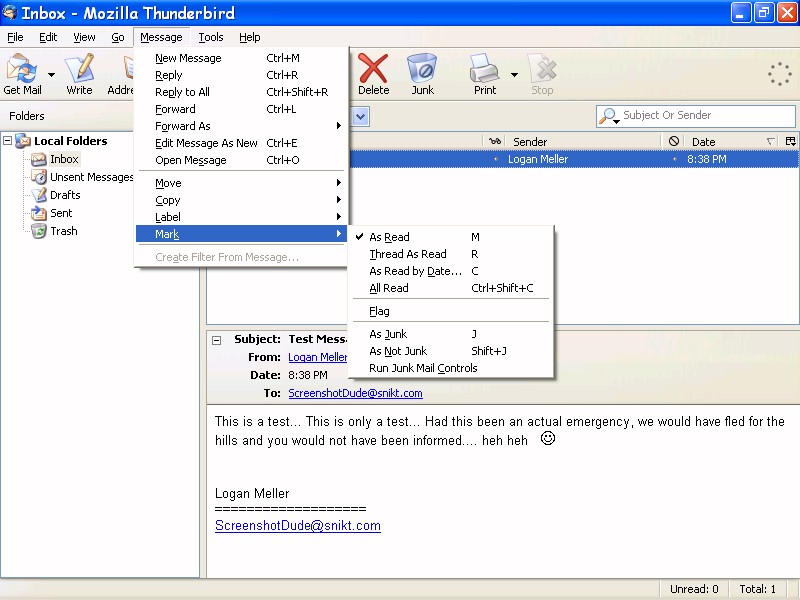Screen dimensions: 800x600
Task: Open the View menu
Action: (x=84, y=37)
